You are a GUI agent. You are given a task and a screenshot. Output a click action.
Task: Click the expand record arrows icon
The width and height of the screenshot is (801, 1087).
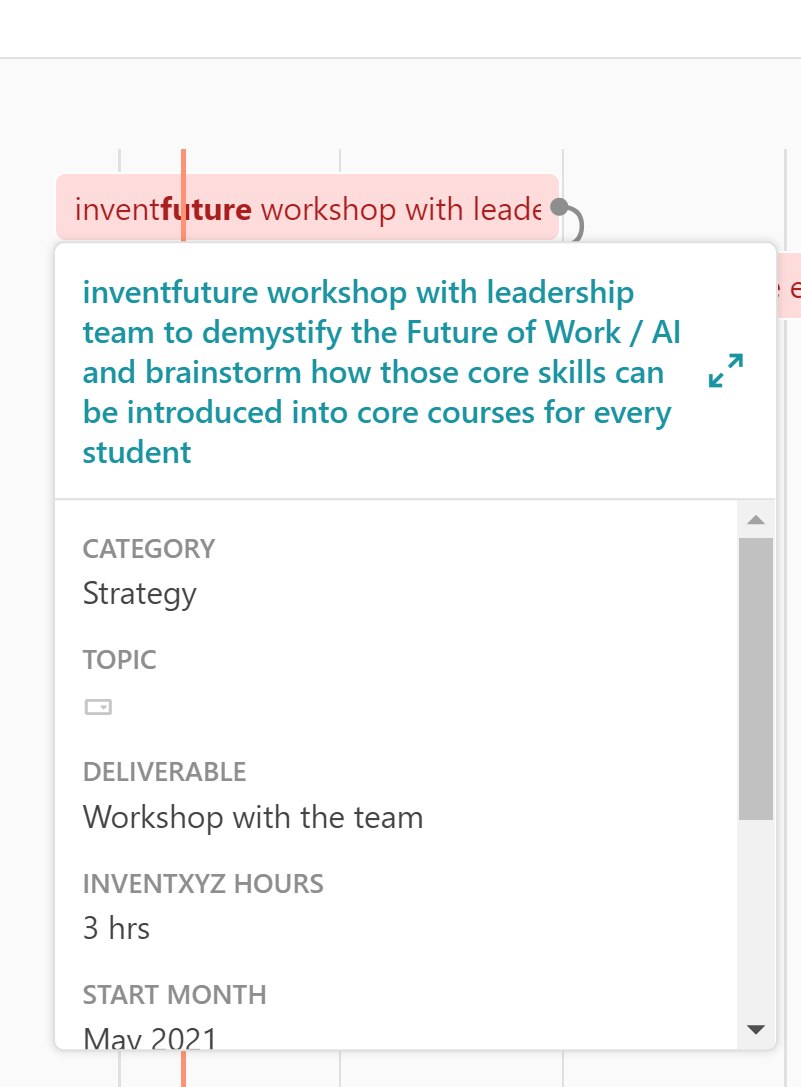[x=725, y=371]
